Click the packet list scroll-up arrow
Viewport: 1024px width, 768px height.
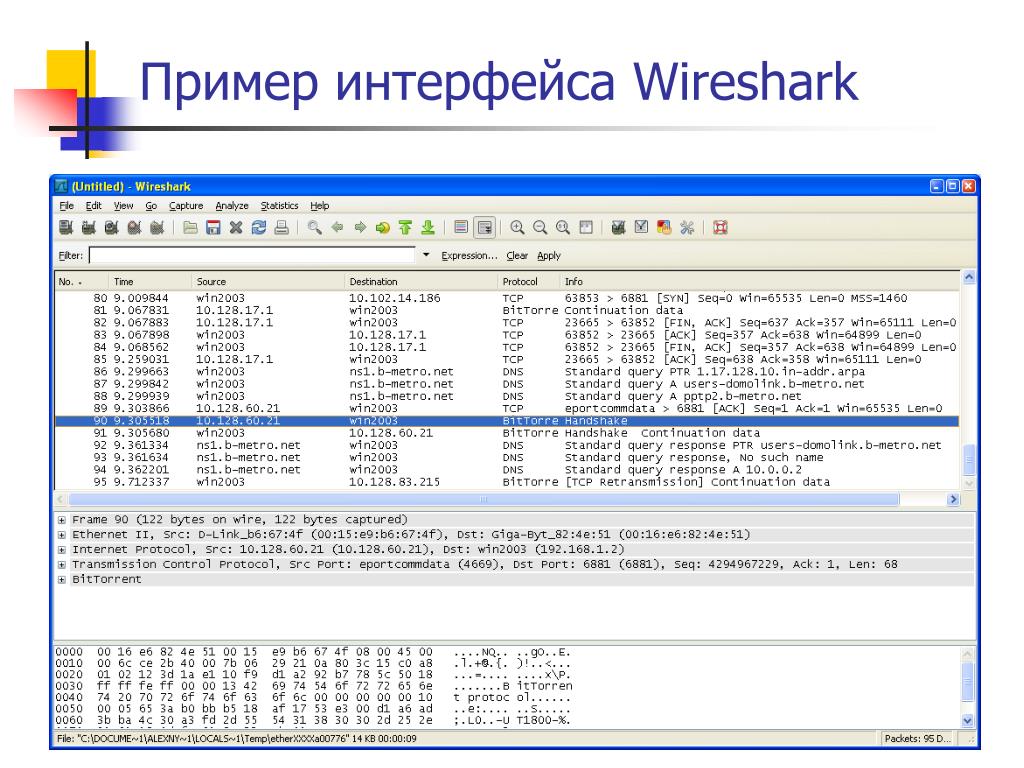[969, 277]
